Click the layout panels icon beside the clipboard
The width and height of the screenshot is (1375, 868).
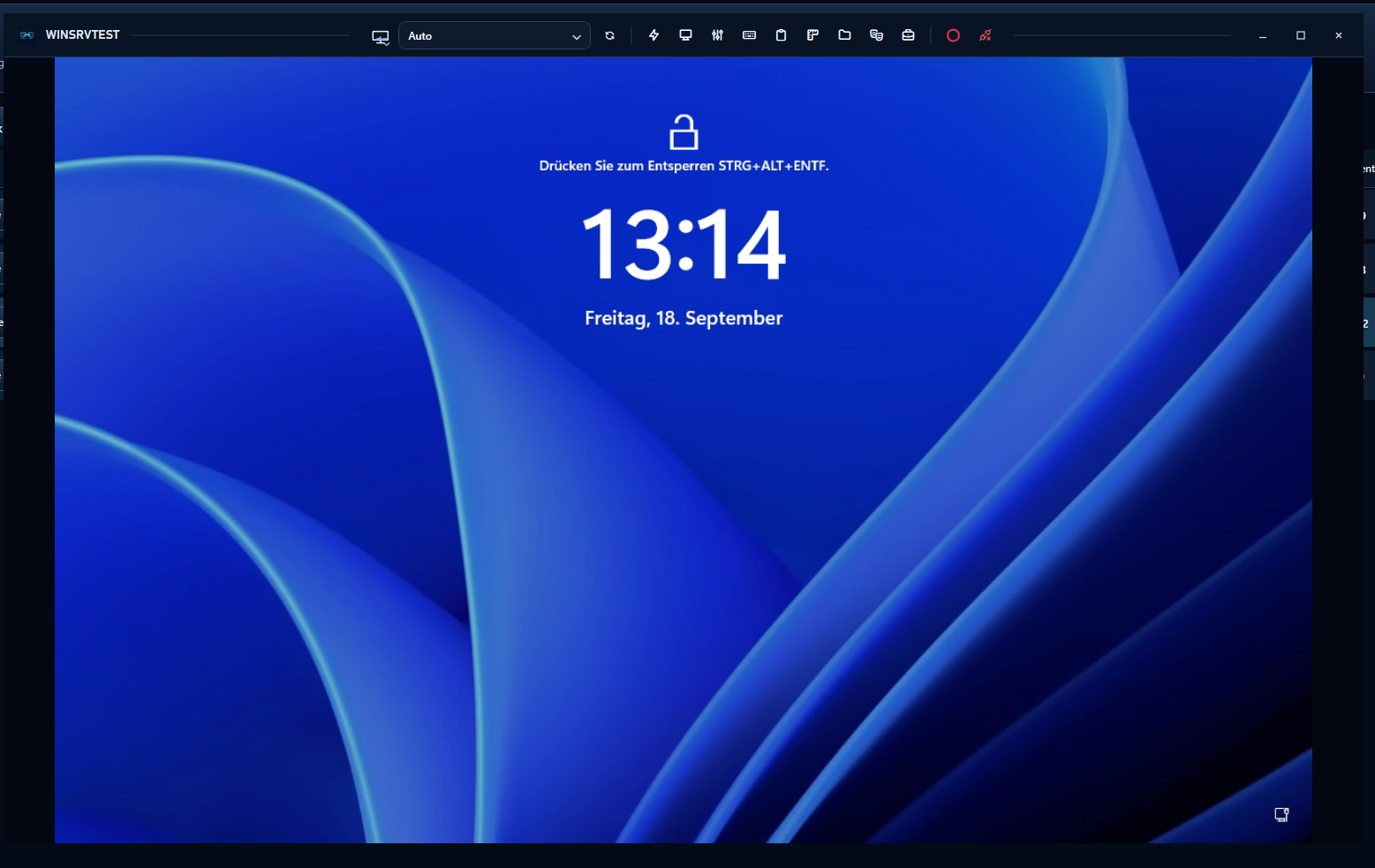pos(812,35)
